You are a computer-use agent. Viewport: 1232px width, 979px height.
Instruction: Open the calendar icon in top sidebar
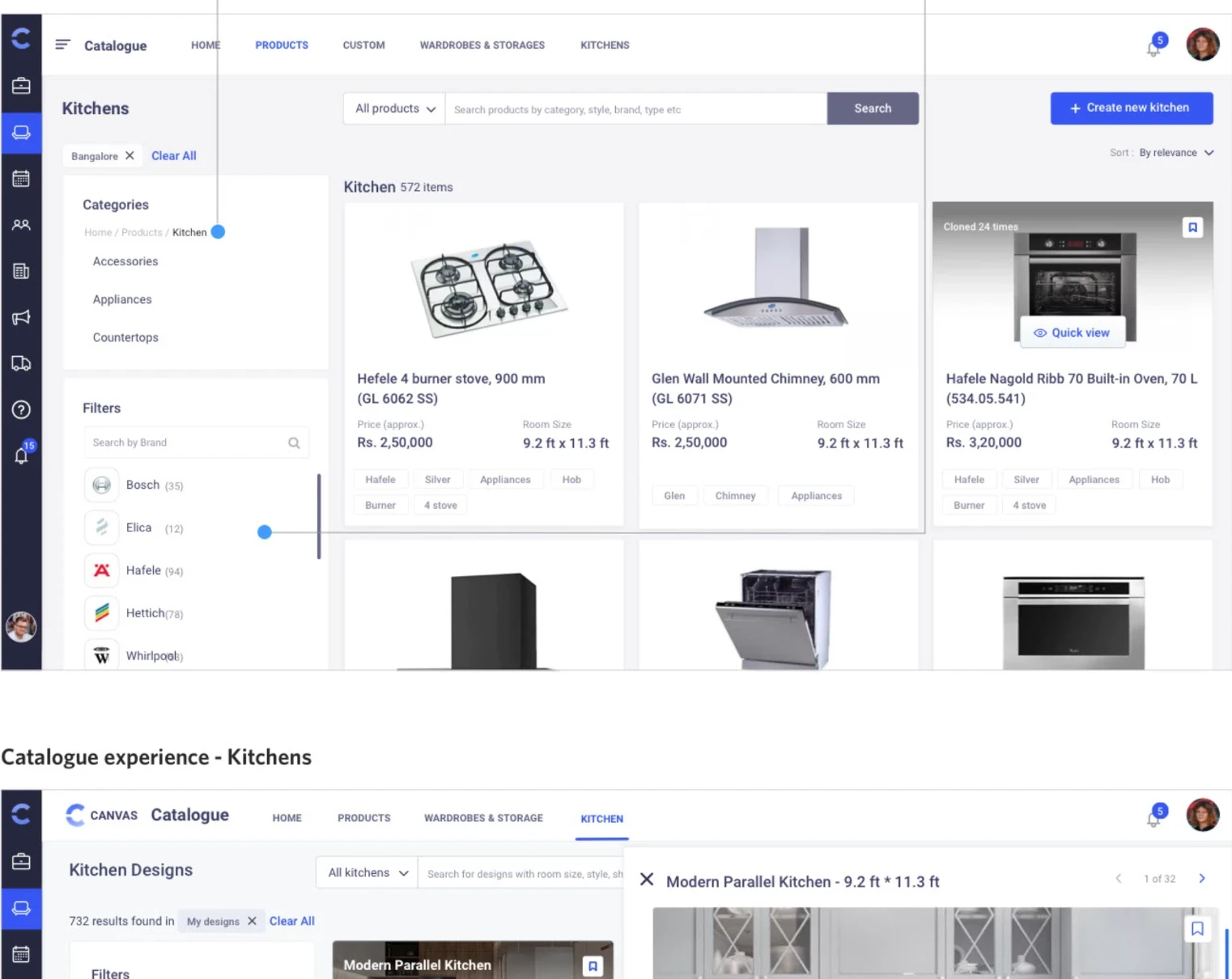click(x=21, y=179)
